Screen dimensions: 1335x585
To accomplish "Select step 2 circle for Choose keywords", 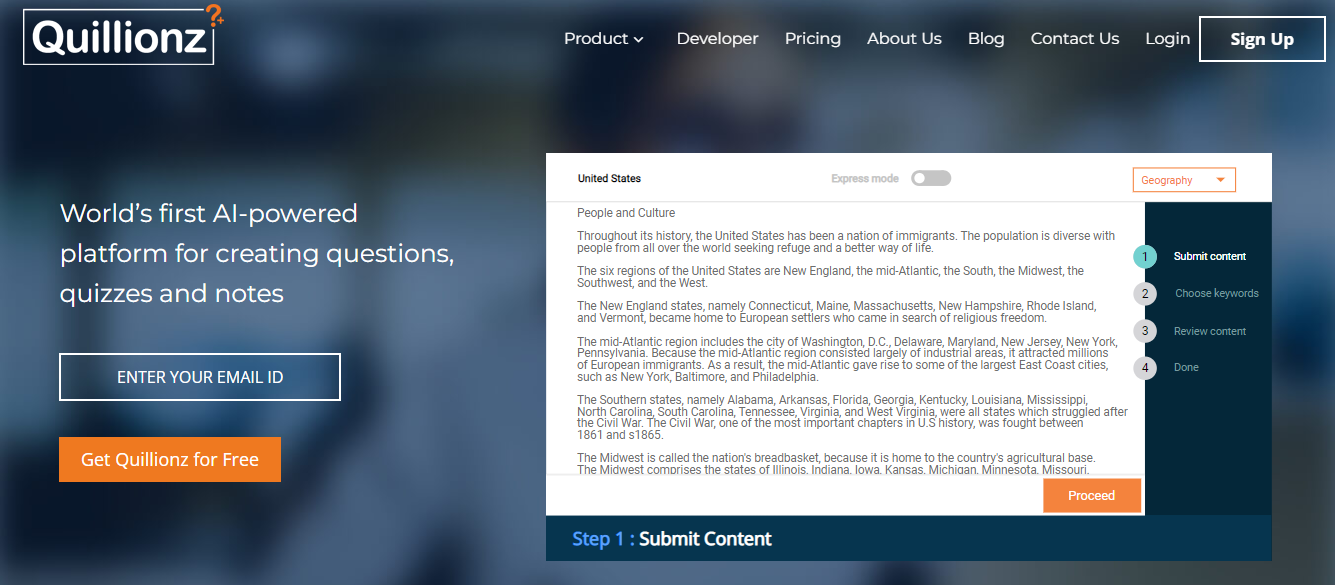I will tap(1145, 293).
